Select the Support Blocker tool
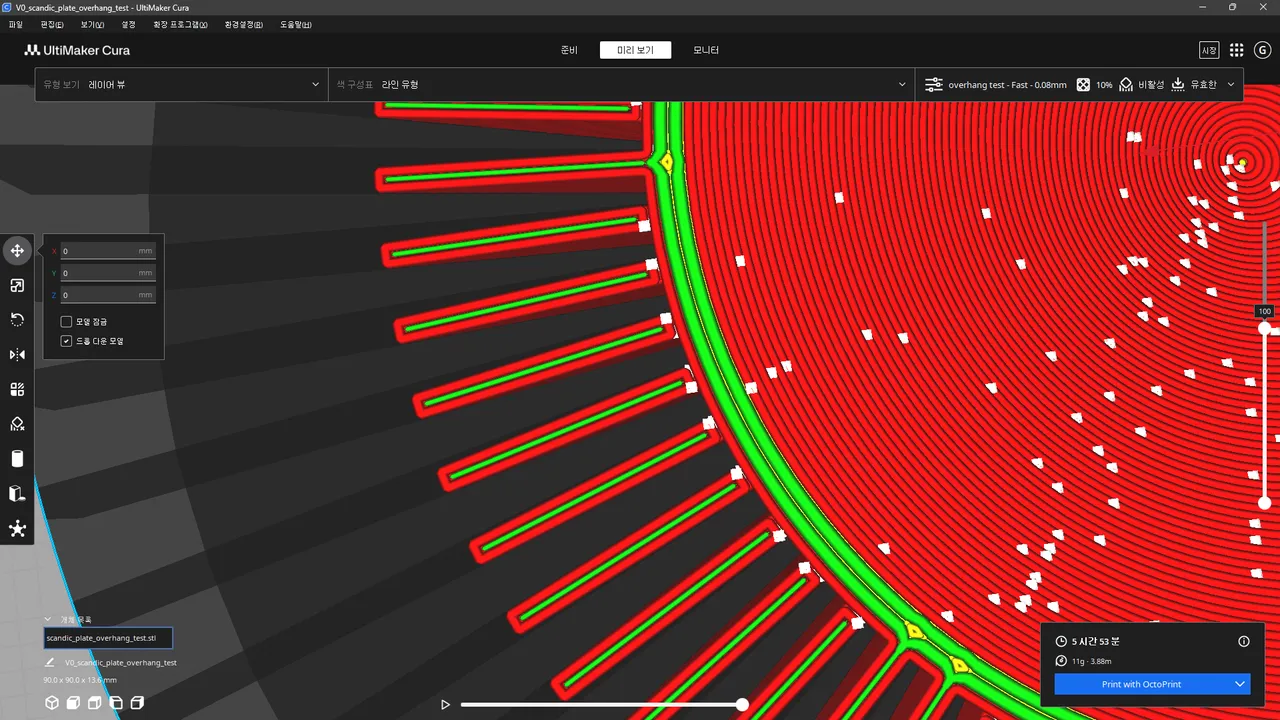The image size is (1280, 720). pyautogui.click(x=17, y=424)
